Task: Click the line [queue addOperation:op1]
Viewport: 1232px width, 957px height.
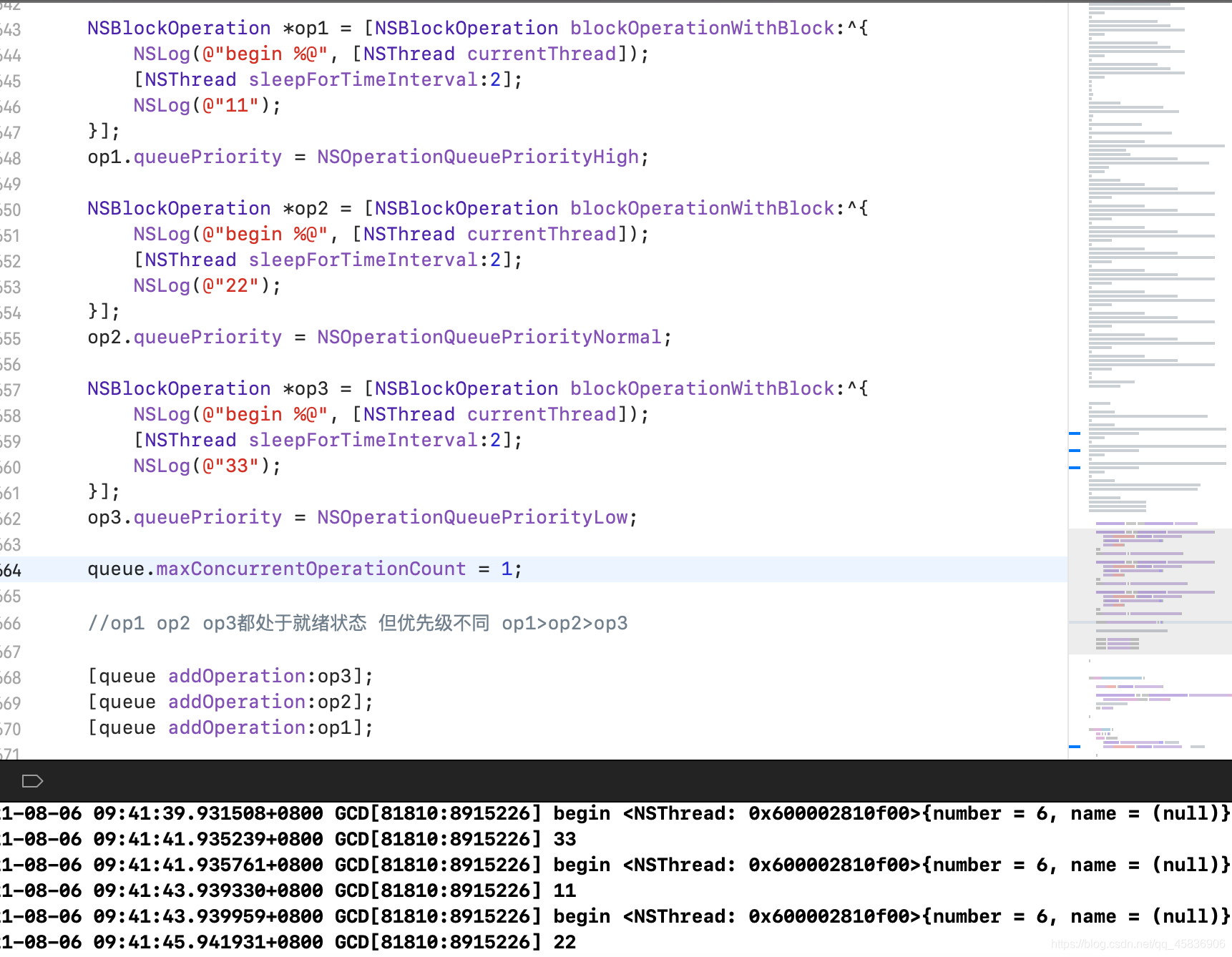Action: pyautogui.click(x=230, y=727)
